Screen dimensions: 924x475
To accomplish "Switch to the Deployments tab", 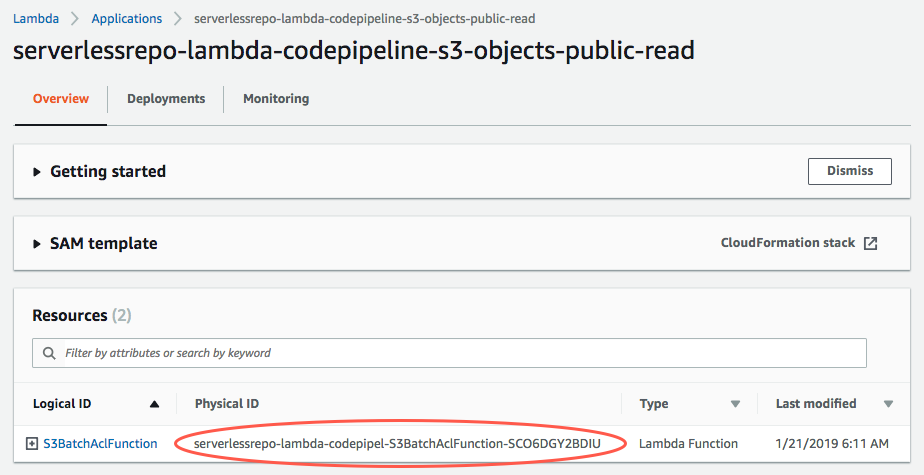I will (x=166, y=98).
